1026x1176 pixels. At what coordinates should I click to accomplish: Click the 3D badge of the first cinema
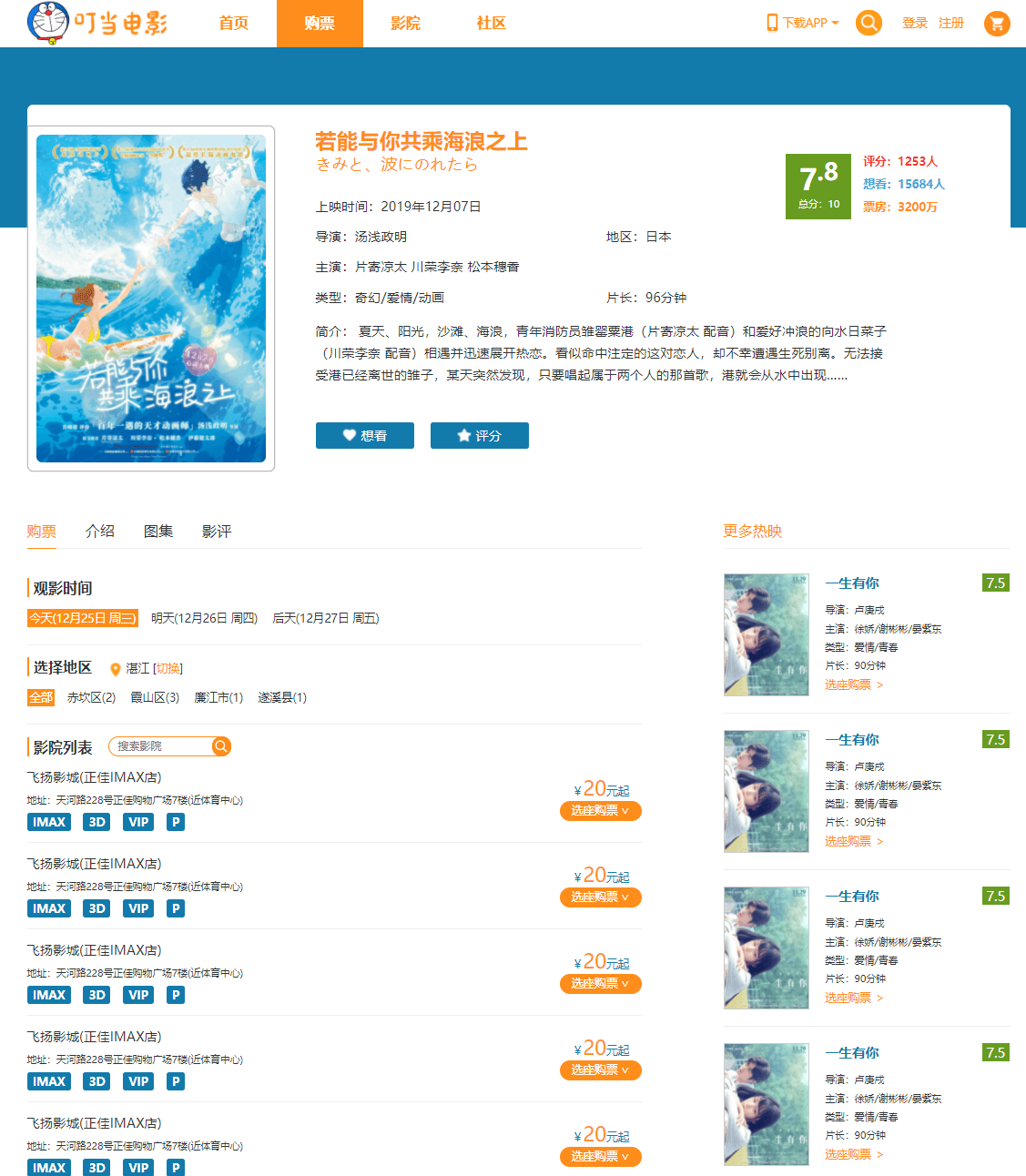(x=97, y=822)
